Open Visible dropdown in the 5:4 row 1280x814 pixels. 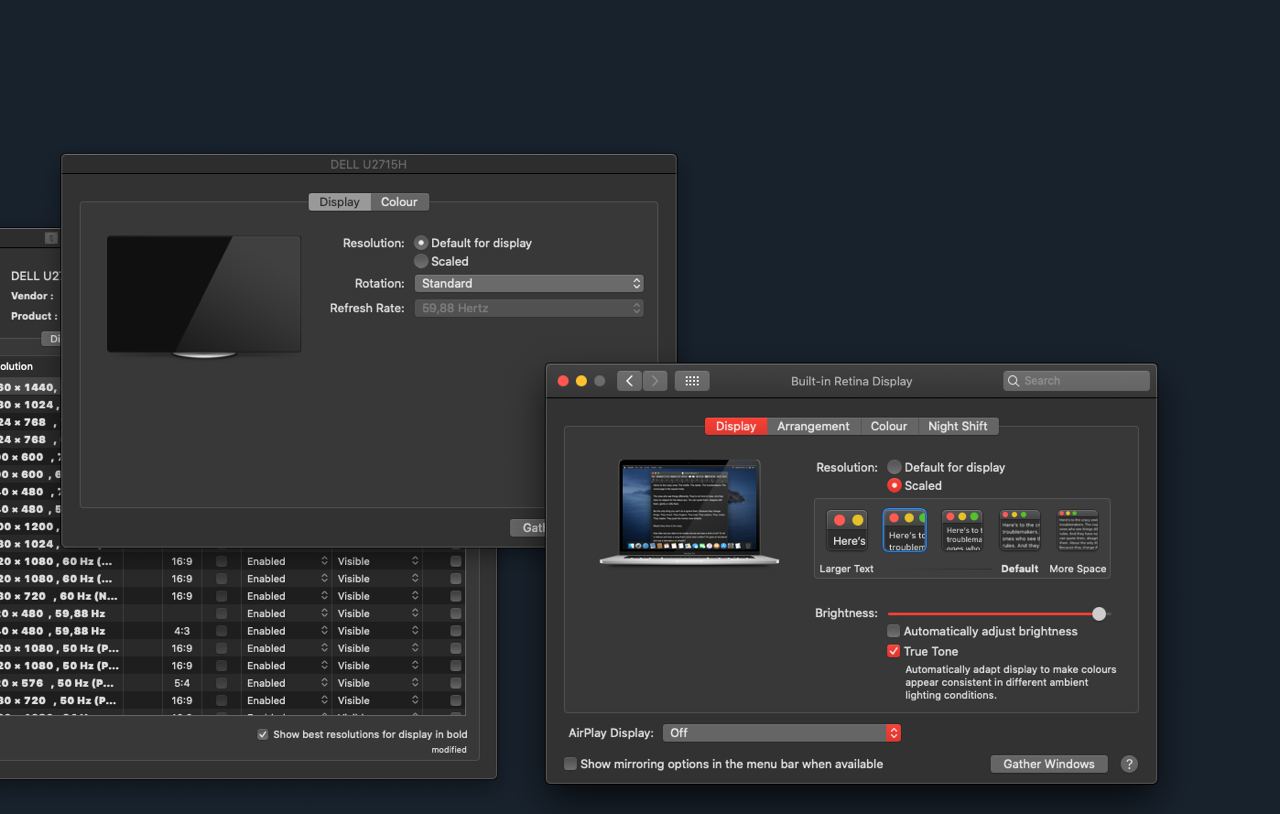(x=377, y=683)
